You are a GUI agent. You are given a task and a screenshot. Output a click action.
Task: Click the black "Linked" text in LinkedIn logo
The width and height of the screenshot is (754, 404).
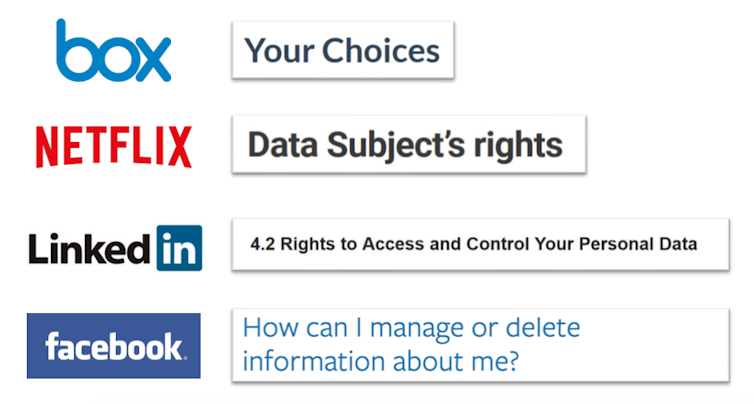(88, 248)
